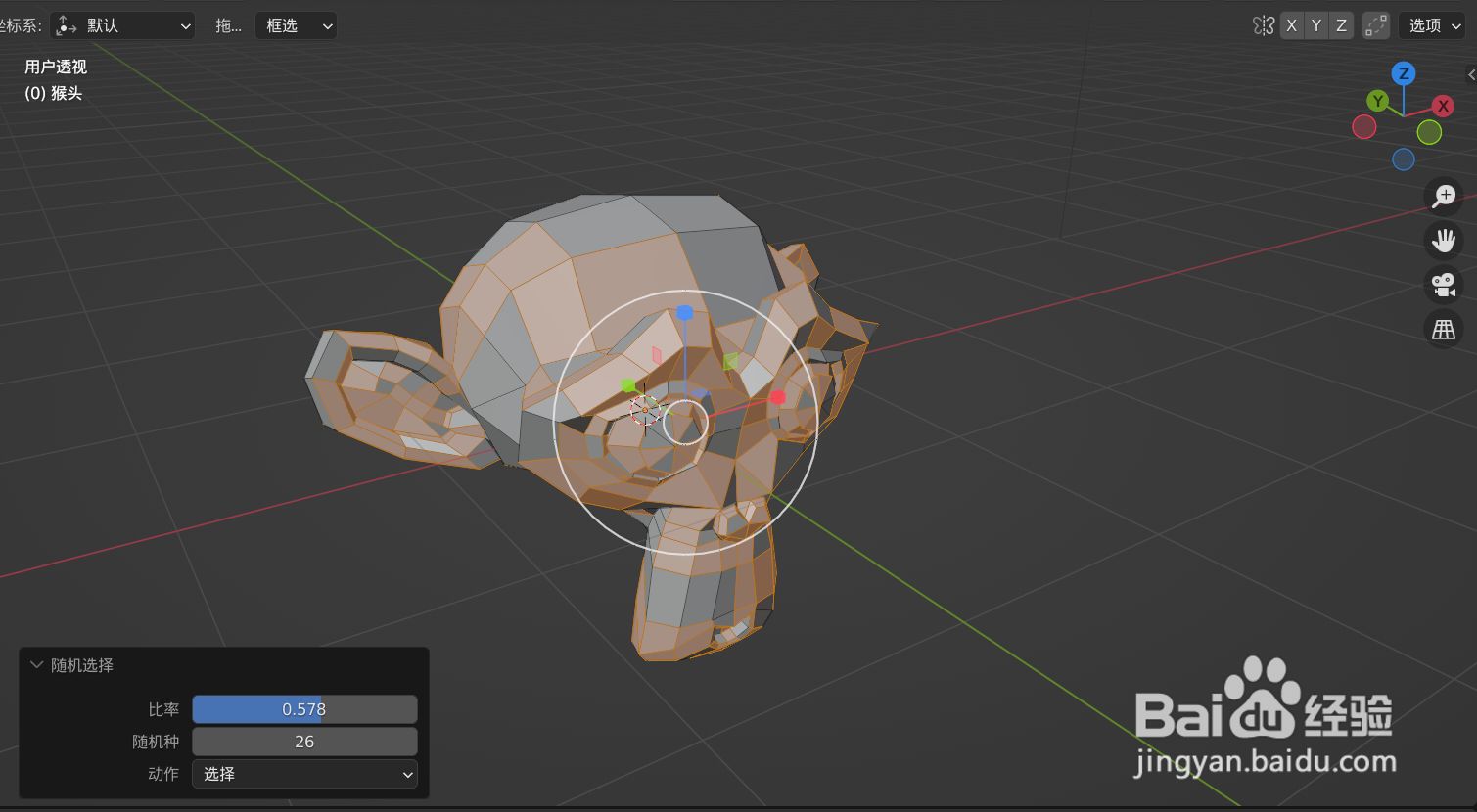
Task: Click the blue Z axis gizmo ball
Action: pyautogui.click(x=1404, y=73)
